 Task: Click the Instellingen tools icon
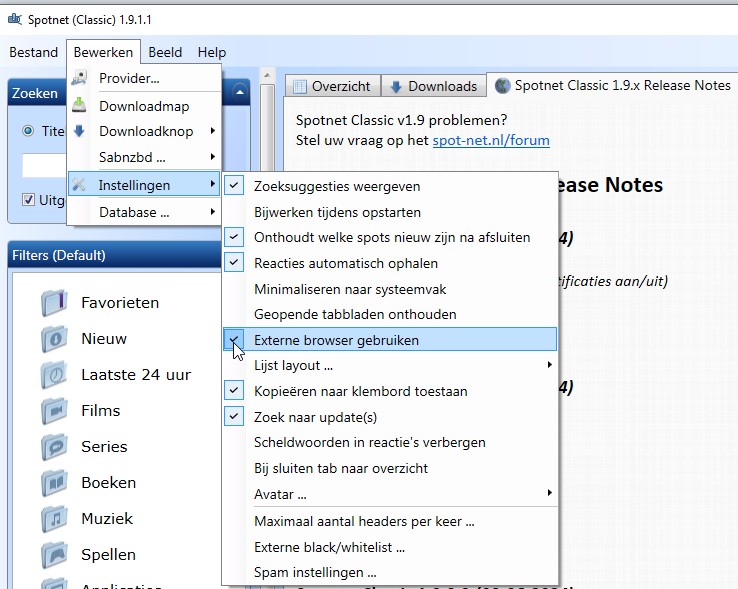[x=79, y=185]
